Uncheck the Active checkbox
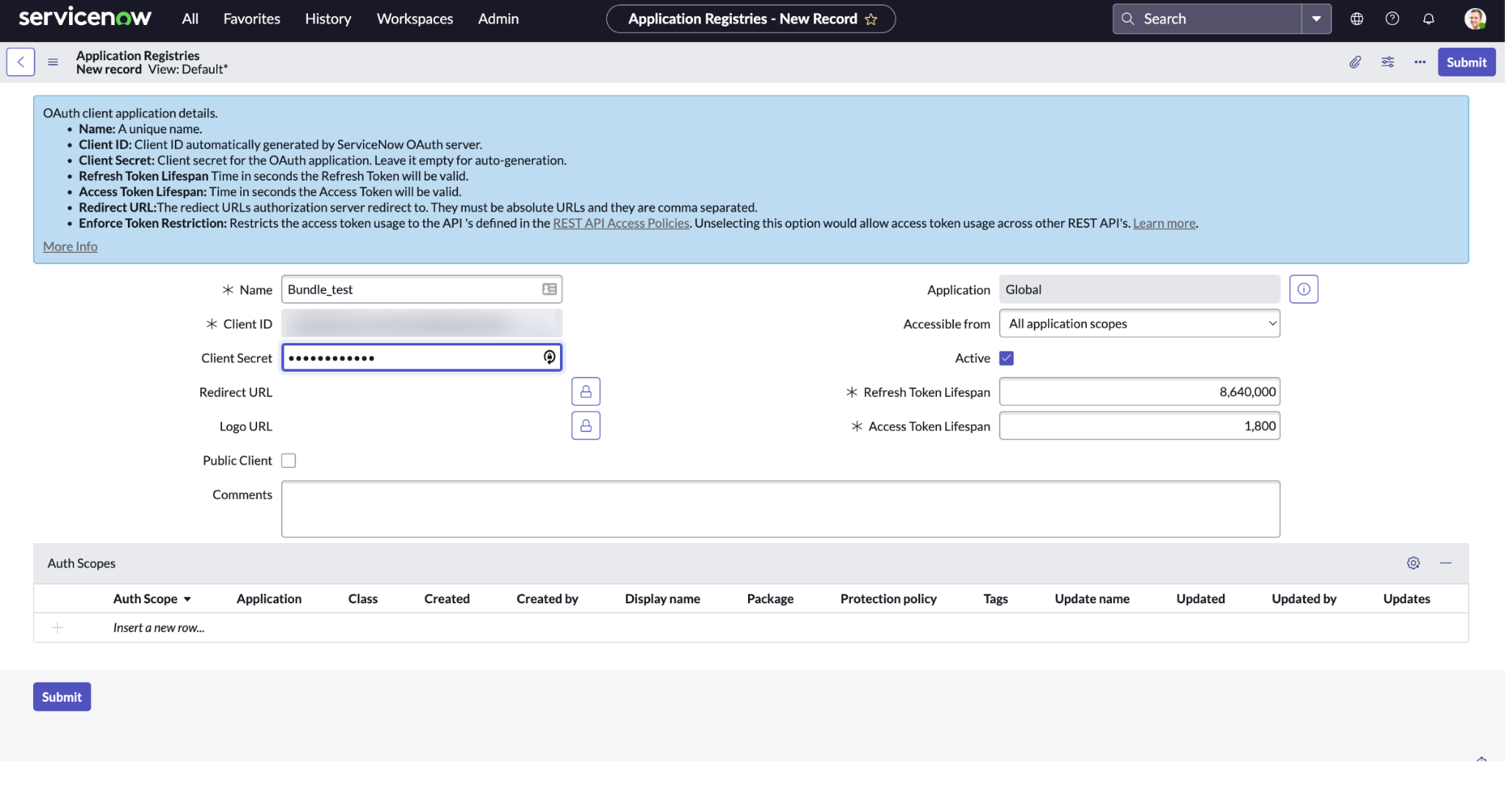This screenshot has width=1505, height=812. coord(1006,358)
